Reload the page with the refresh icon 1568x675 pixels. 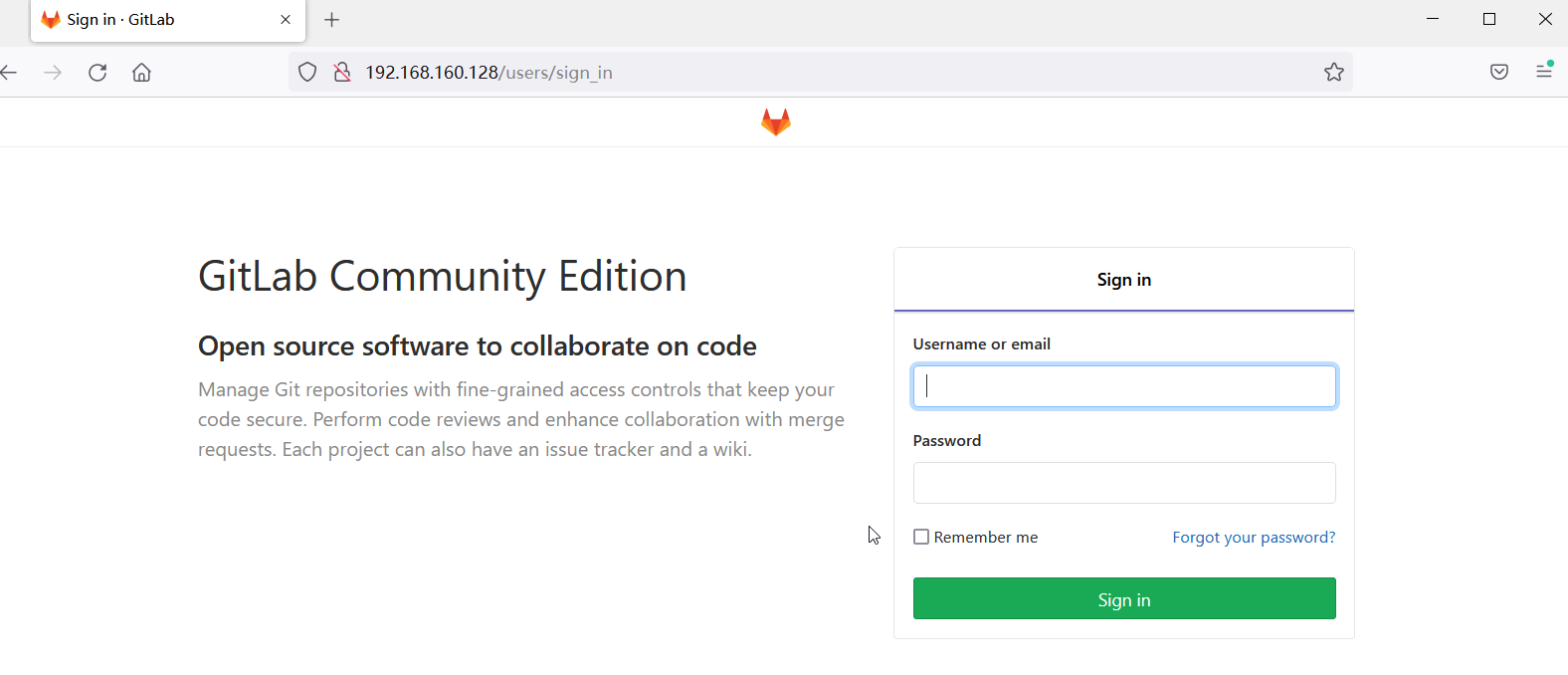98,73
